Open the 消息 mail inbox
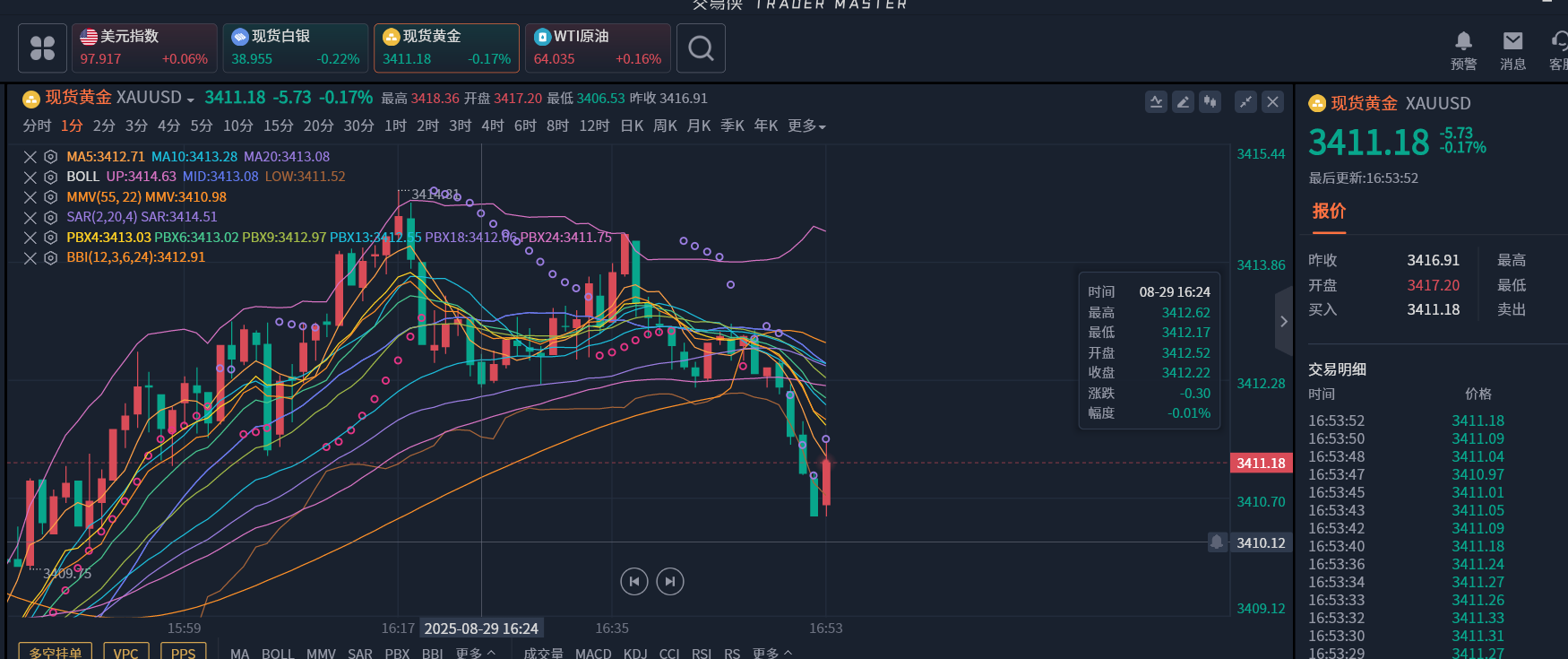The width and height of the screenshot is (1568, 659). 1512,50
